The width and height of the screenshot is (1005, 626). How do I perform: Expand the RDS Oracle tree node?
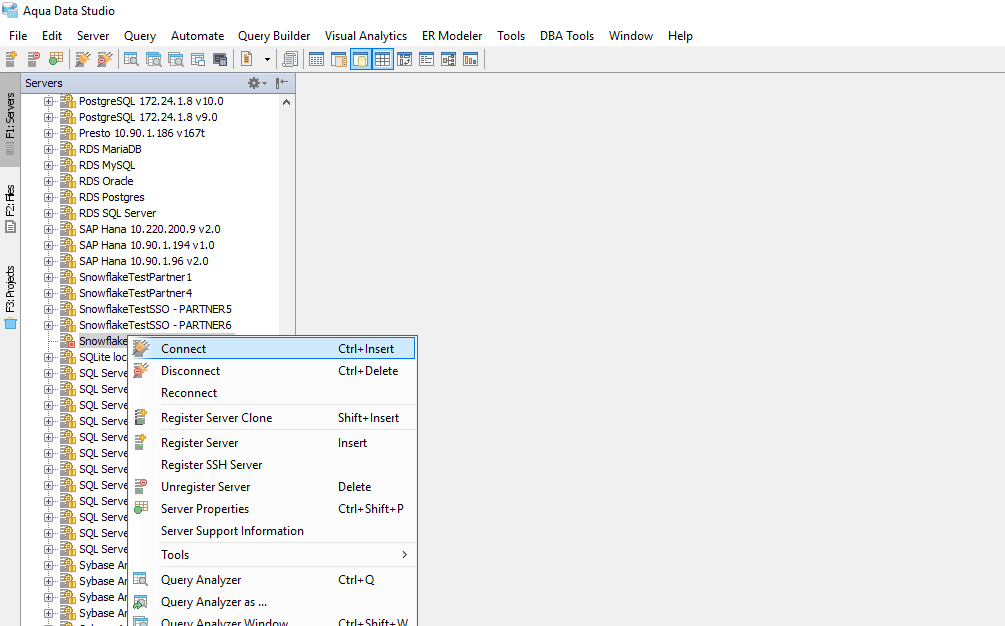click(x=48, y=181)
